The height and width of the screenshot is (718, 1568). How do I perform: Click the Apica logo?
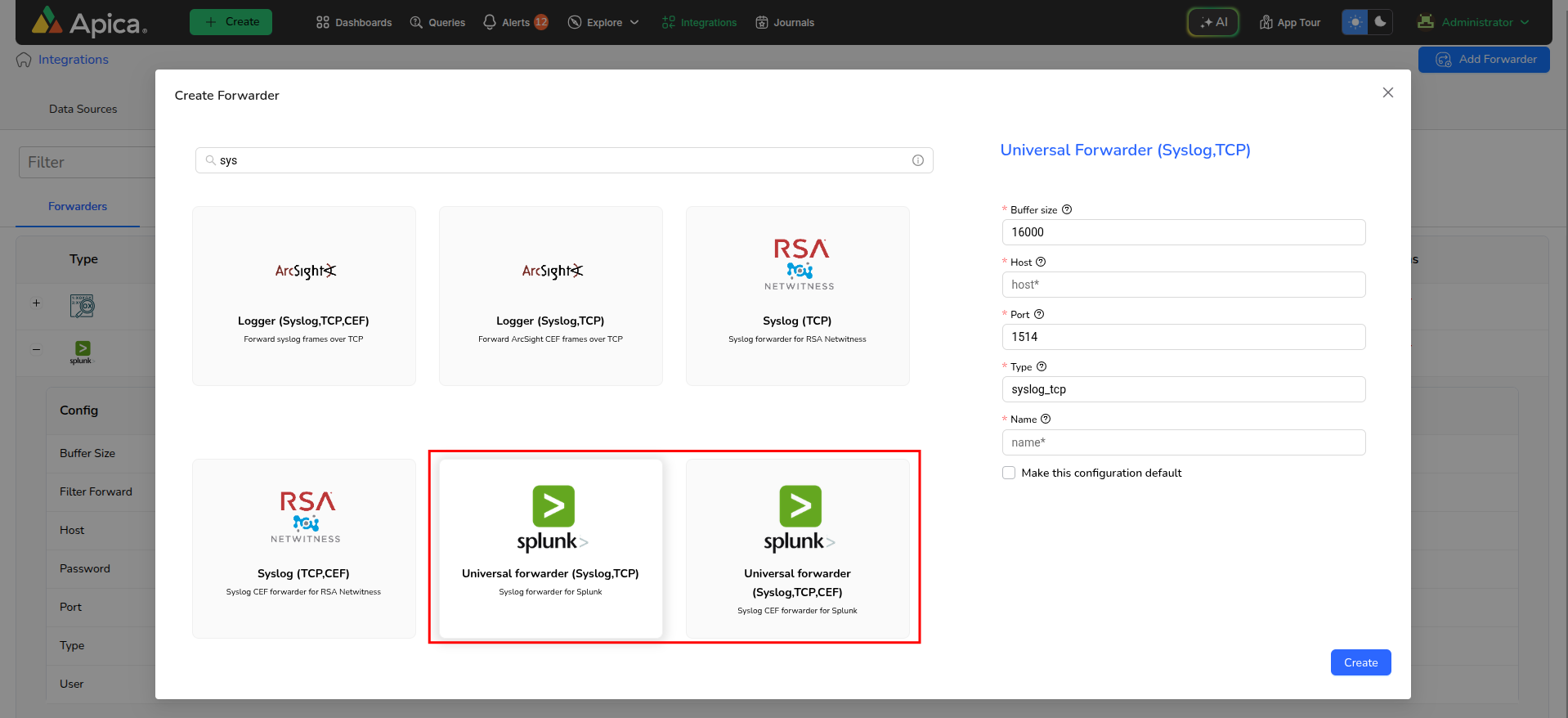click(89, 22)
